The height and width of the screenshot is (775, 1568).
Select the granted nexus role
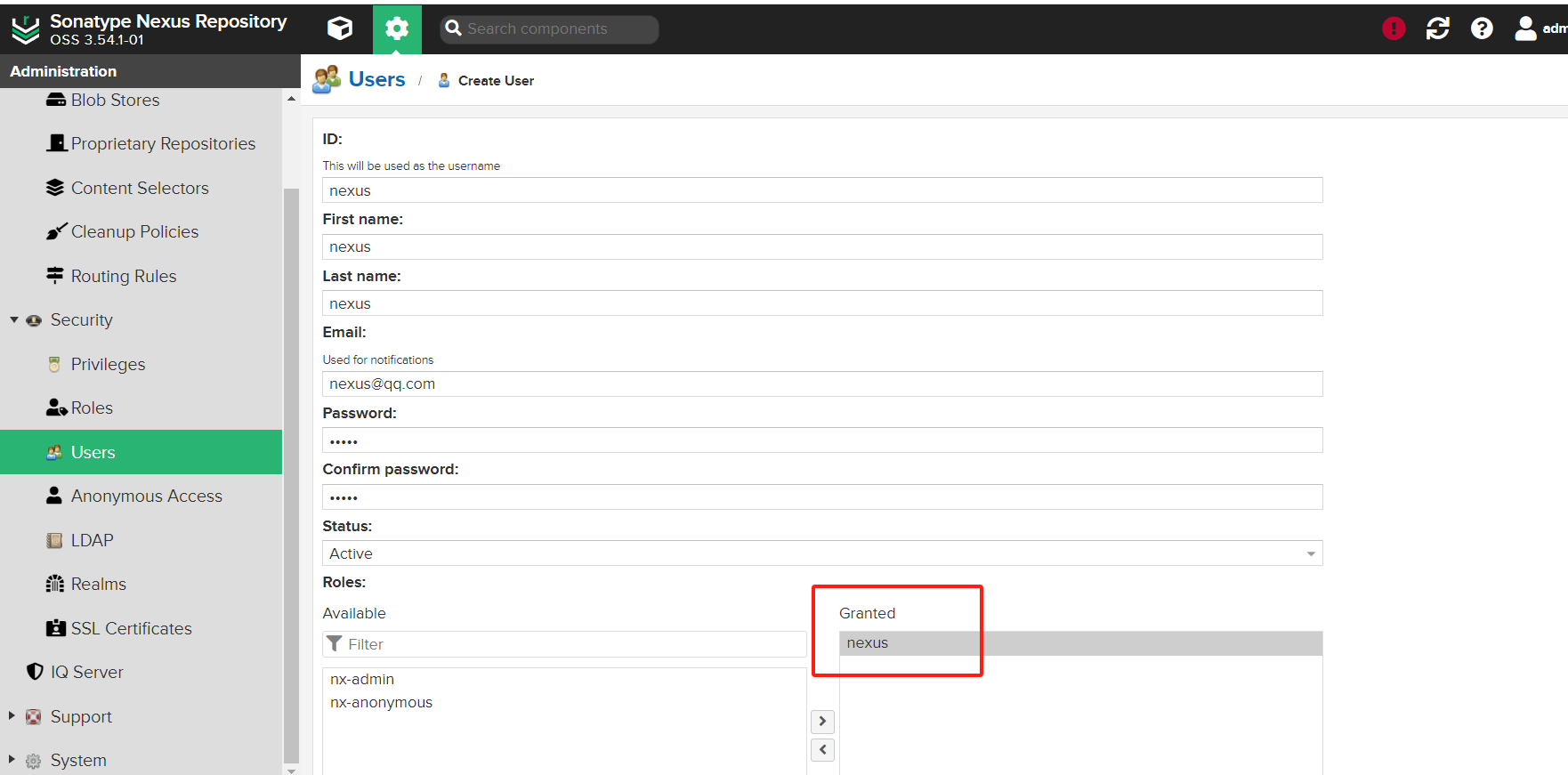(1080, 643)
